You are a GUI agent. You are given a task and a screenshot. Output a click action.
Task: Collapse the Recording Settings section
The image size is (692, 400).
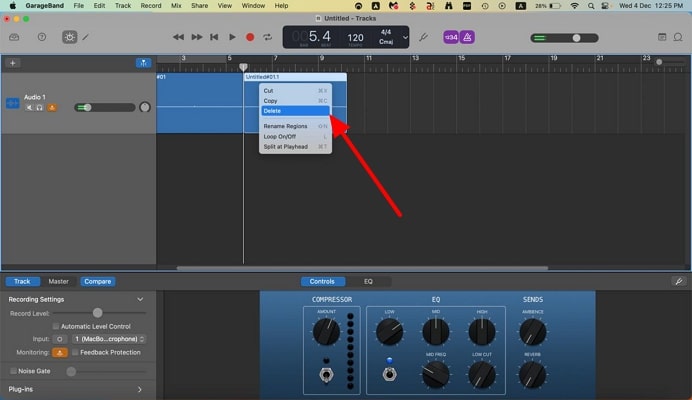pos(140,299)
